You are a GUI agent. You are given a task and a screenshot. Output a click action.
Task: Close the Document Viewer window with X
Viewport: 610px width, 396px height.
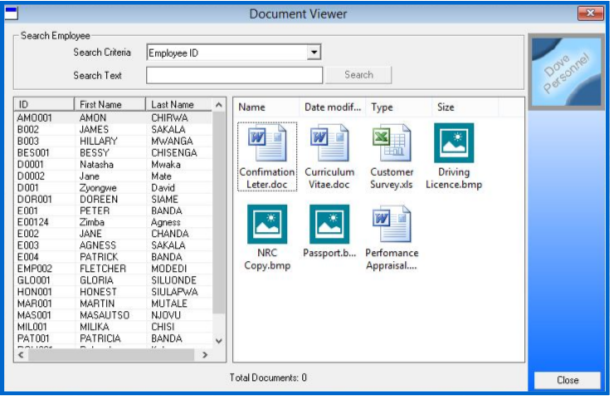(x=590, y=13)
